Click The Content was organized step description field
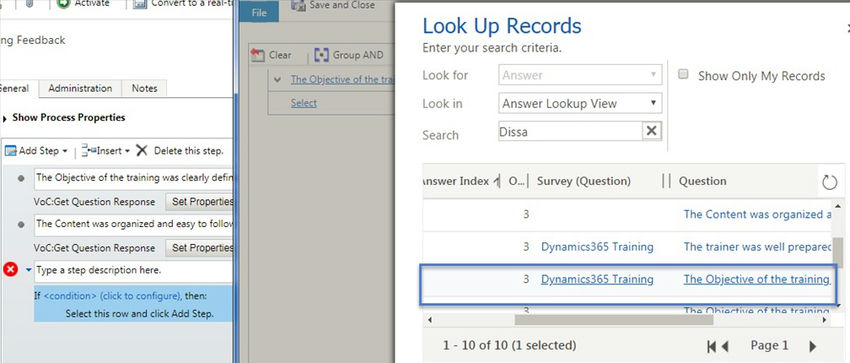This screenshot has width=850, height=363. 133,224
